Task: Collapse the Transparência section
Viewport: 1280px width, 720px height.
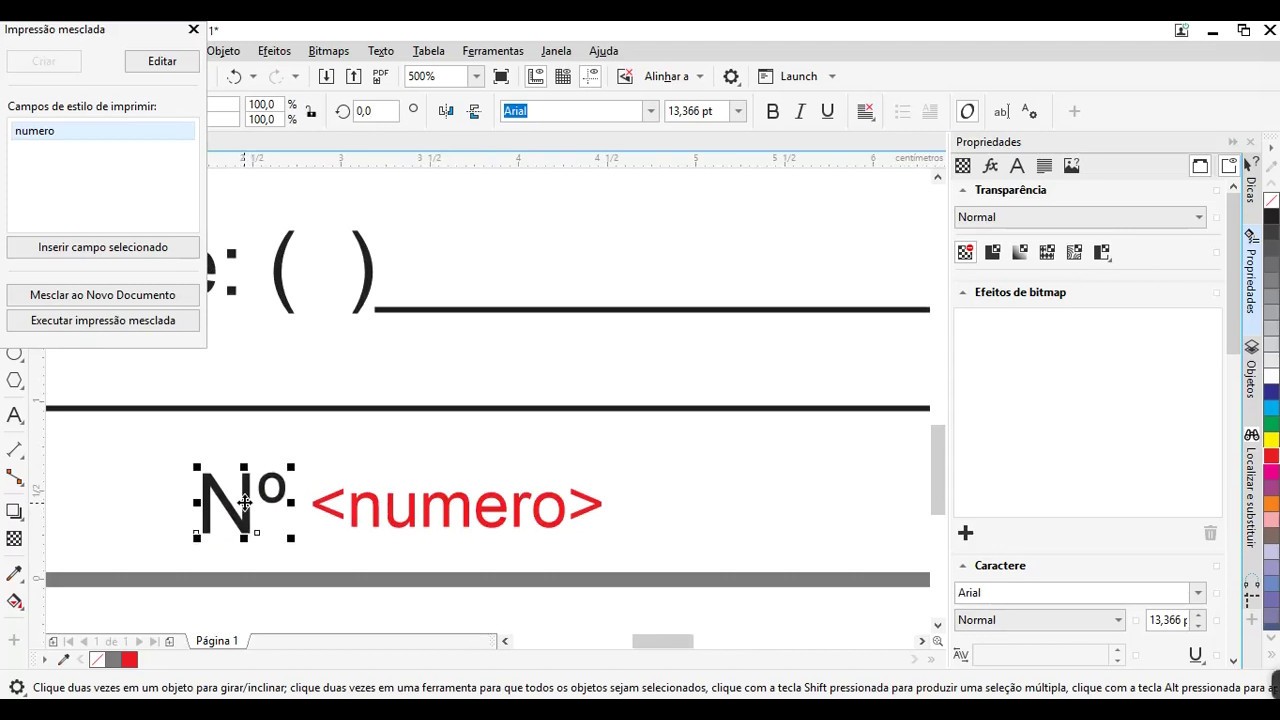Action: coord(963,190)
